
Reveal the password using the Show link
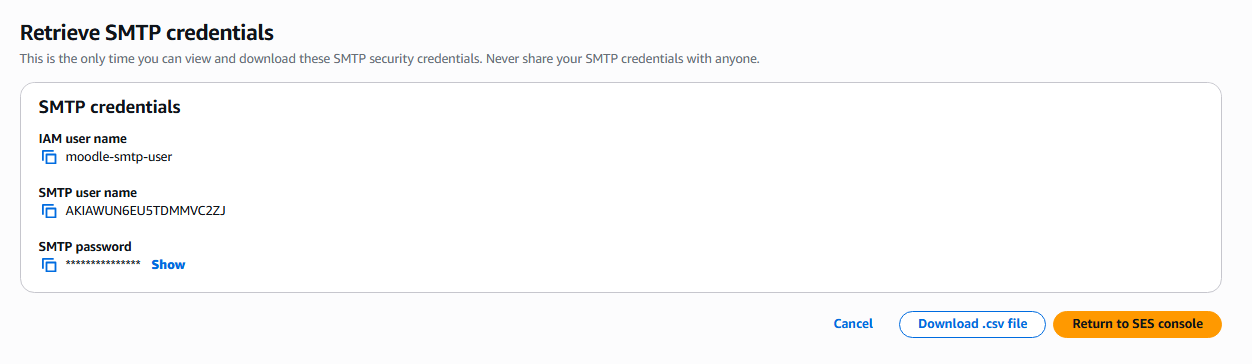168,265
